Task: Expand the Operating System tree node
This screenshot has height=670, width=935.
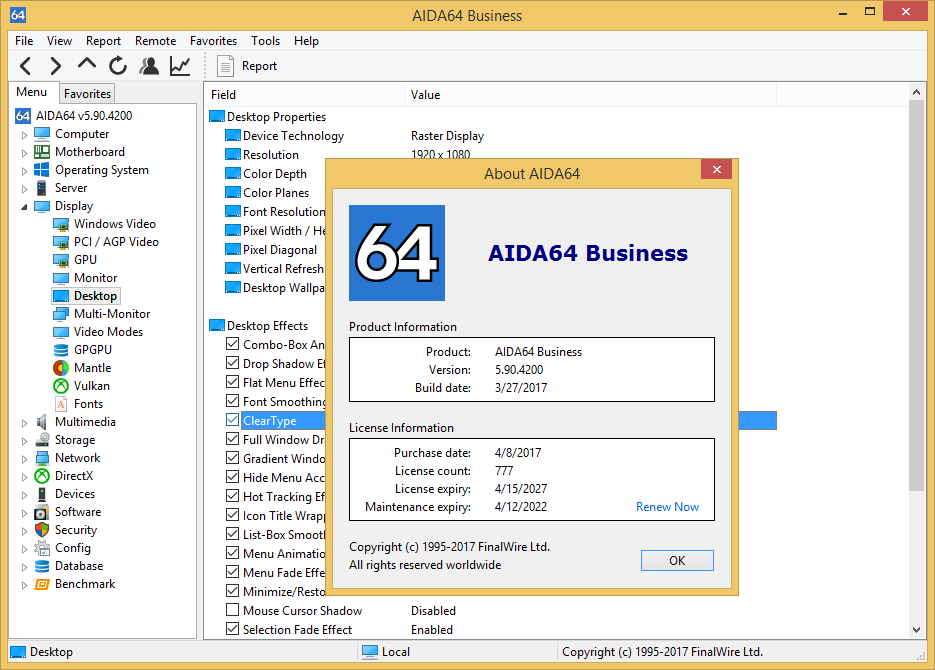Action: pos(24,171)
